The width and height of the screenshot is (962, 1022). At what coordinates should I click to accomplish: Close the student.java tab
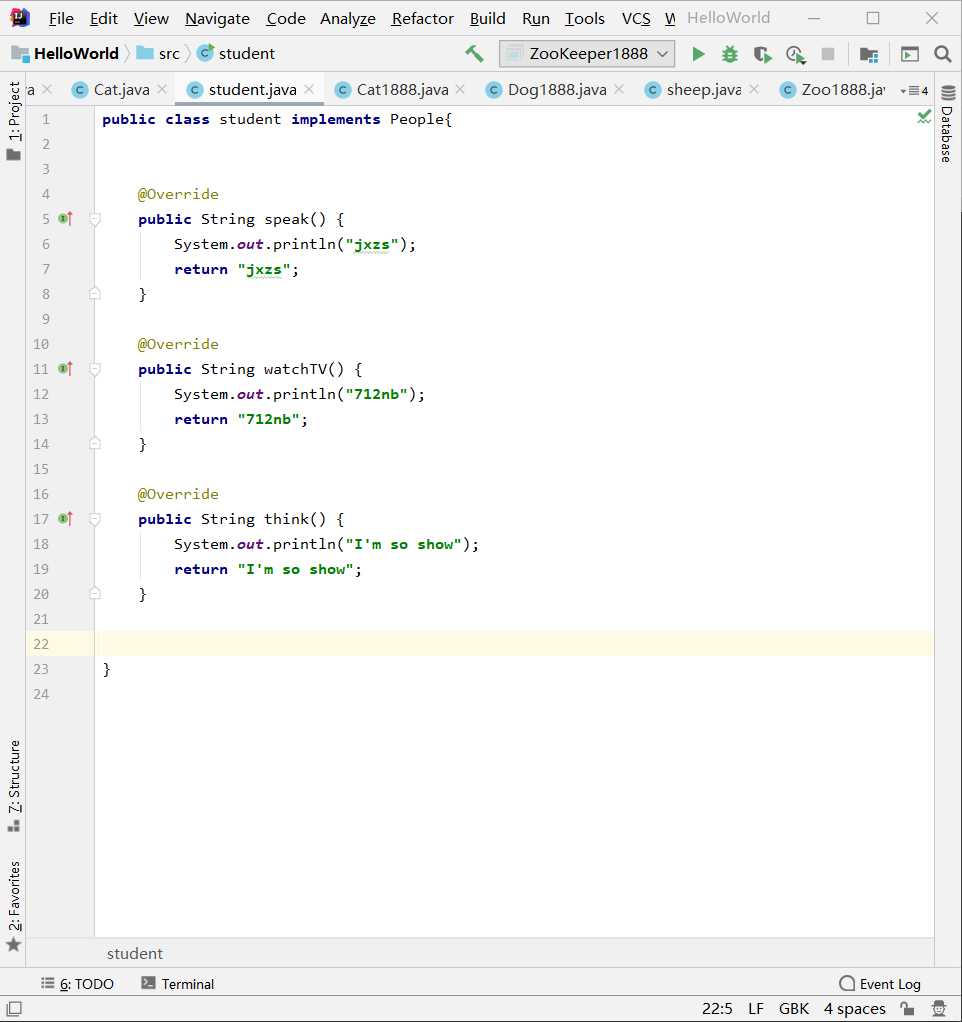309,89
